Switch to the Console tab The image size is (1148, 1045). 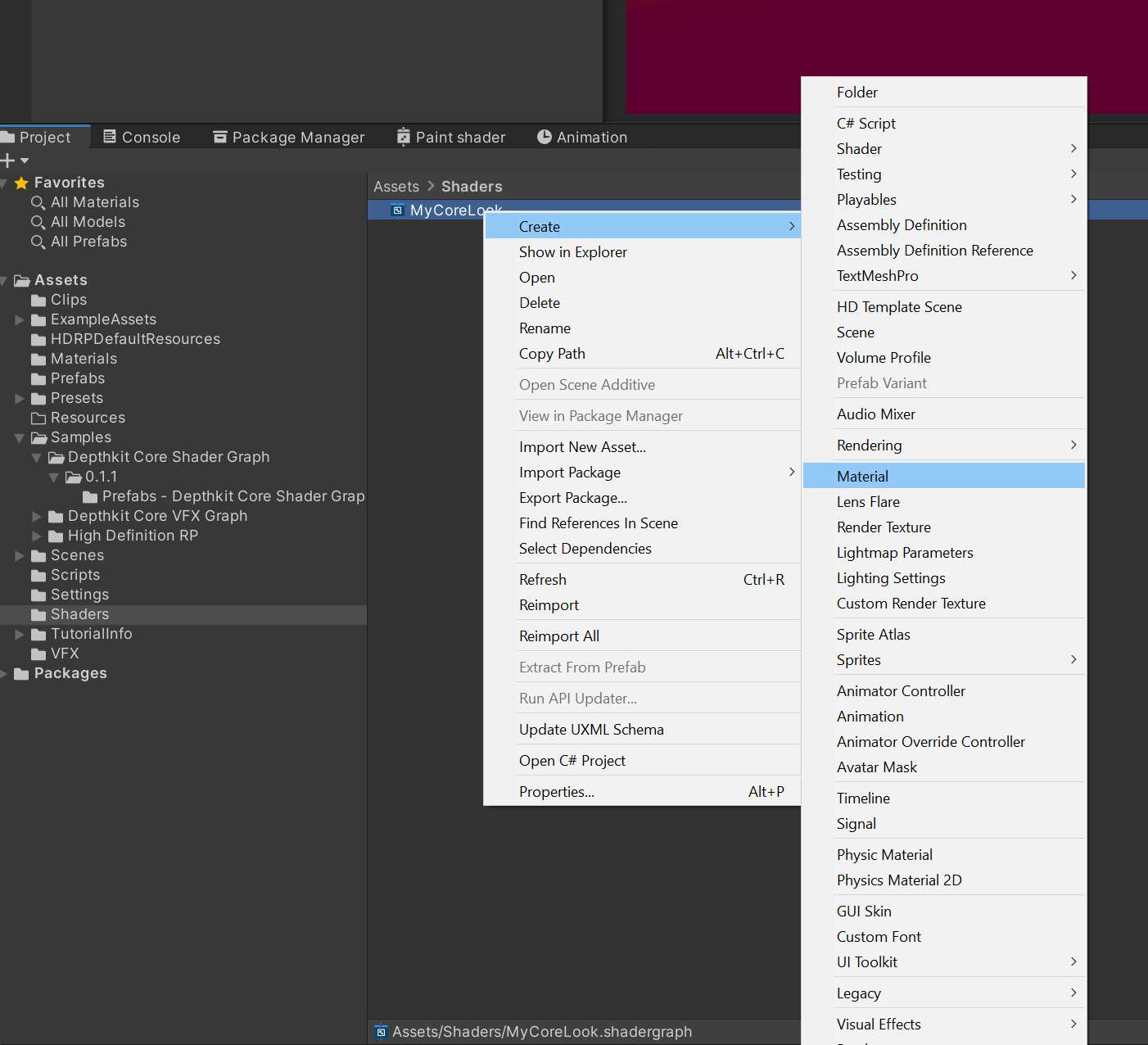(142, 137)
